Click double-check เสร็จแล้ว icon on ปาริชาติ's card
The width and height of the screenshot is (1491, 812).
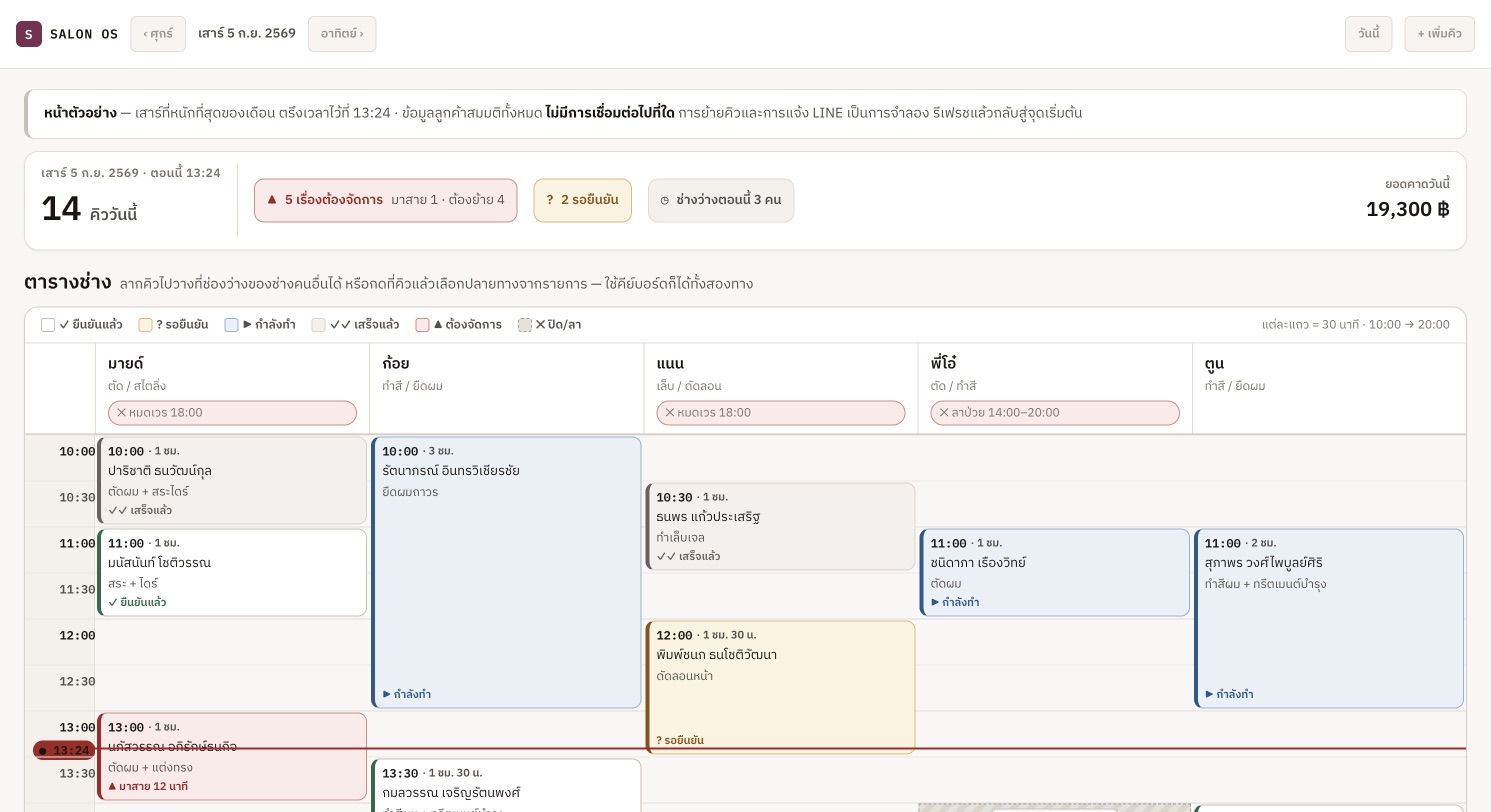pos(118,510)
